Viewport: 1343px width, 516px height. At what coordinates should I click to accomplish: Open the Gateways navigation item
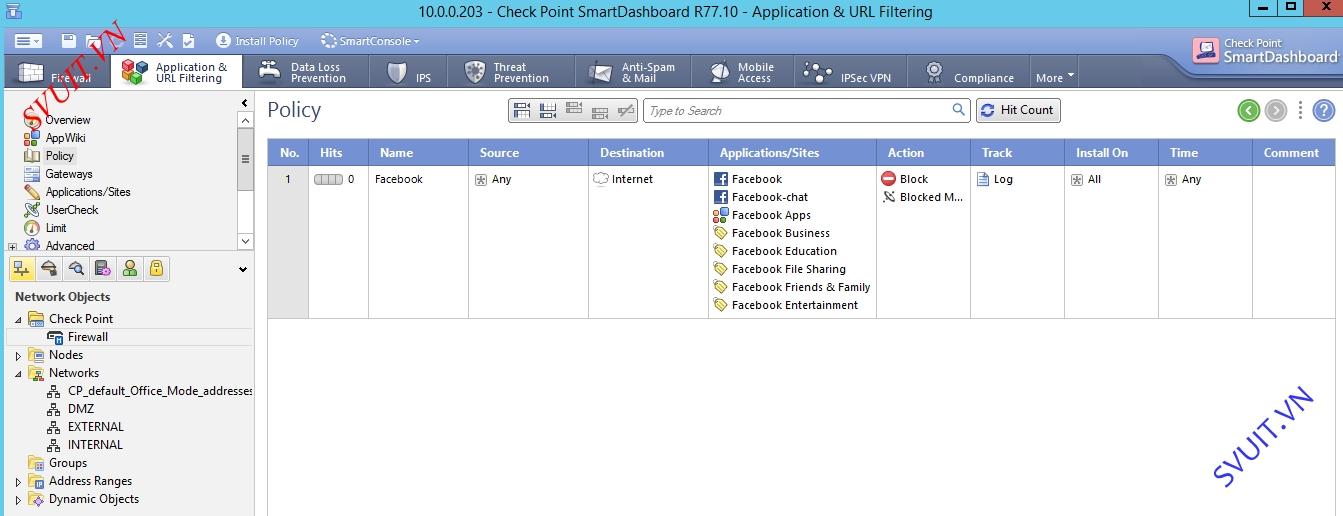pos(58,174)
